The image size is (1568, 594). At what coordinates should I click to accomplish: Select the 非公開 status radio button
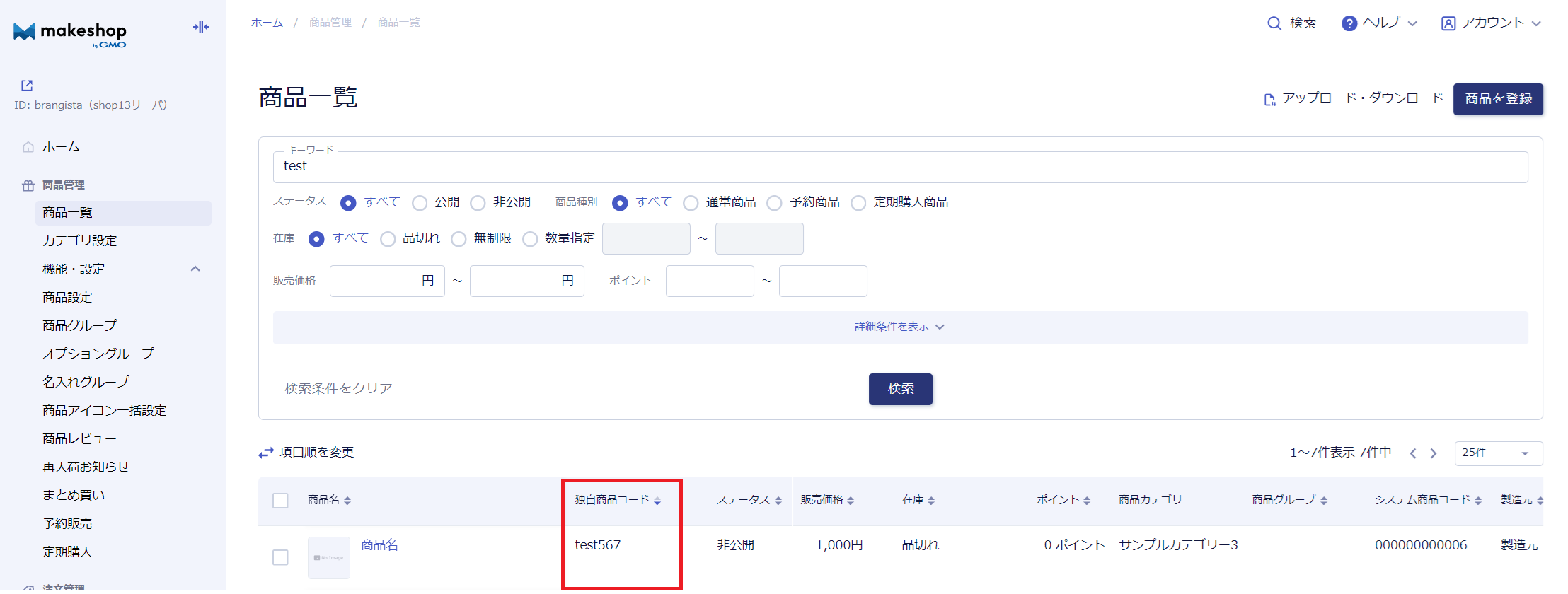click(478, 203)
